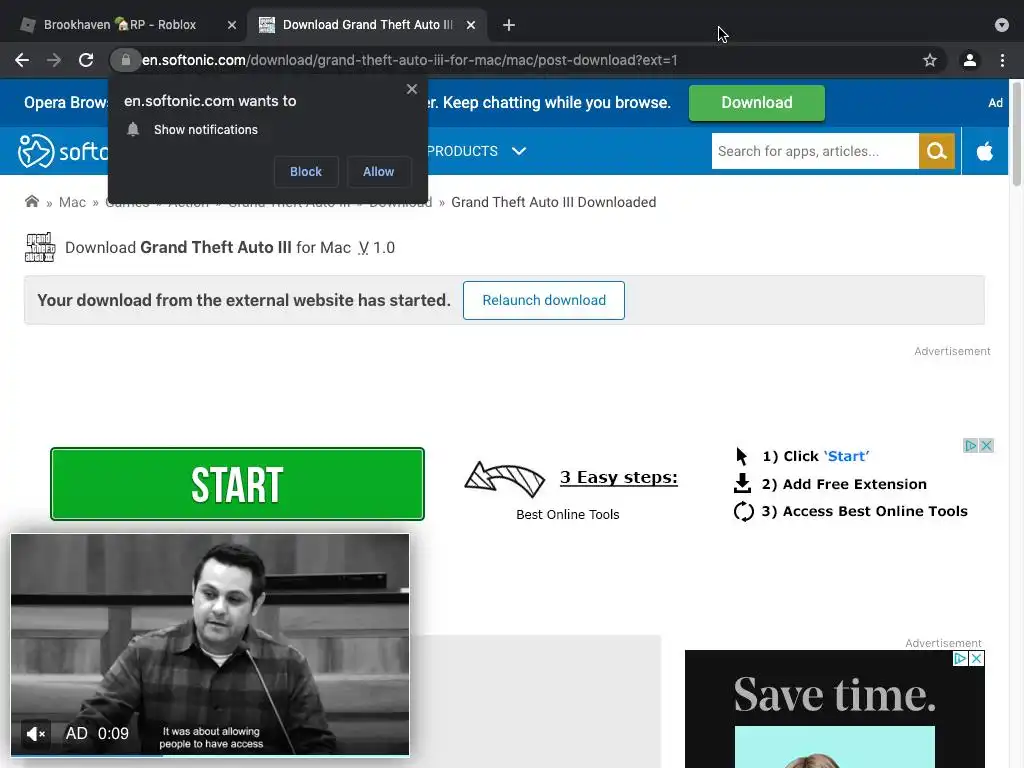Viewport: 1024px width, 768px height.
Task: Click the Opera Browser banner text
Action: pos(65,103)
